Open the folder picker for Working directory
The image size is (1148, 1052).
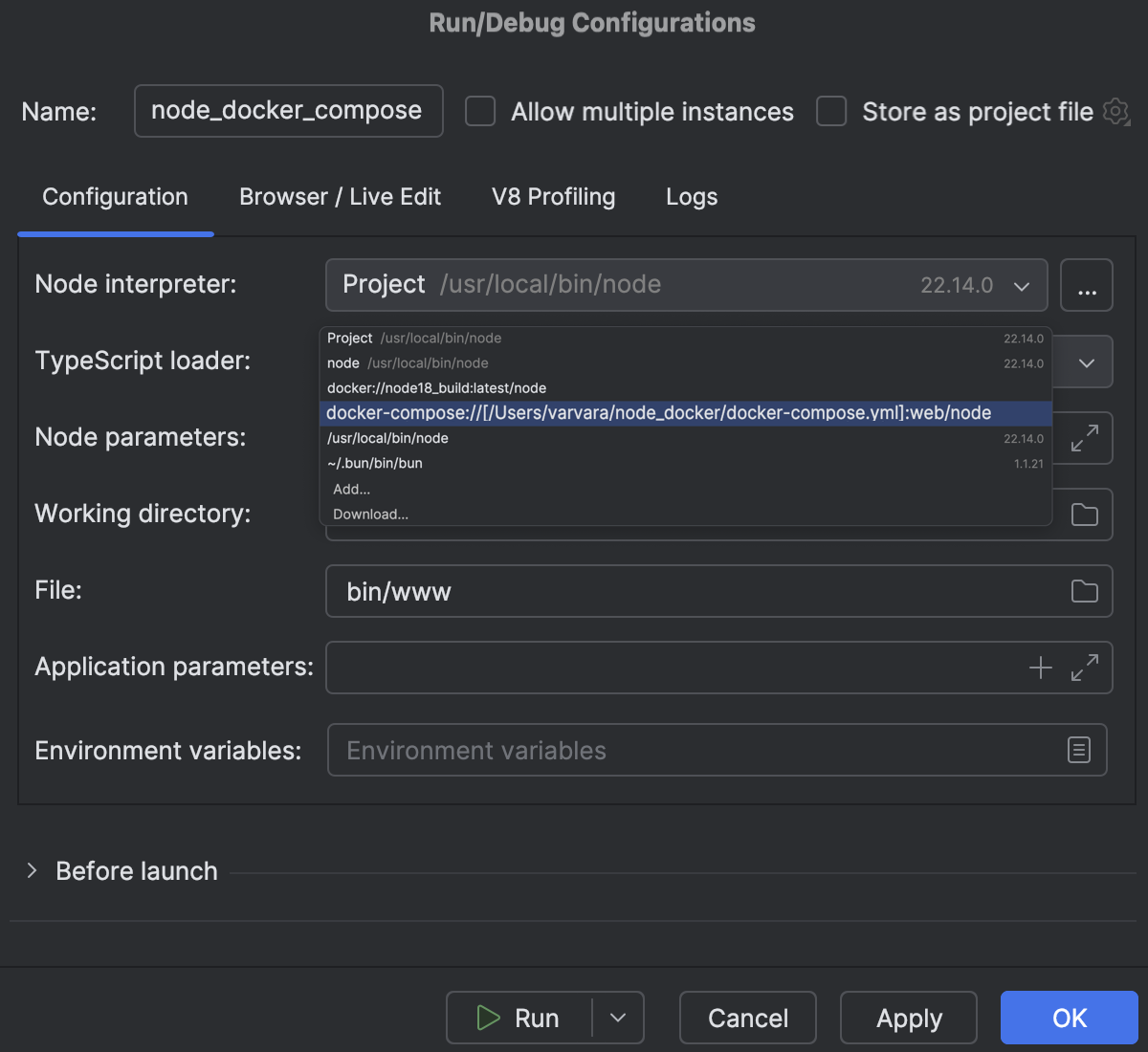1084,514
